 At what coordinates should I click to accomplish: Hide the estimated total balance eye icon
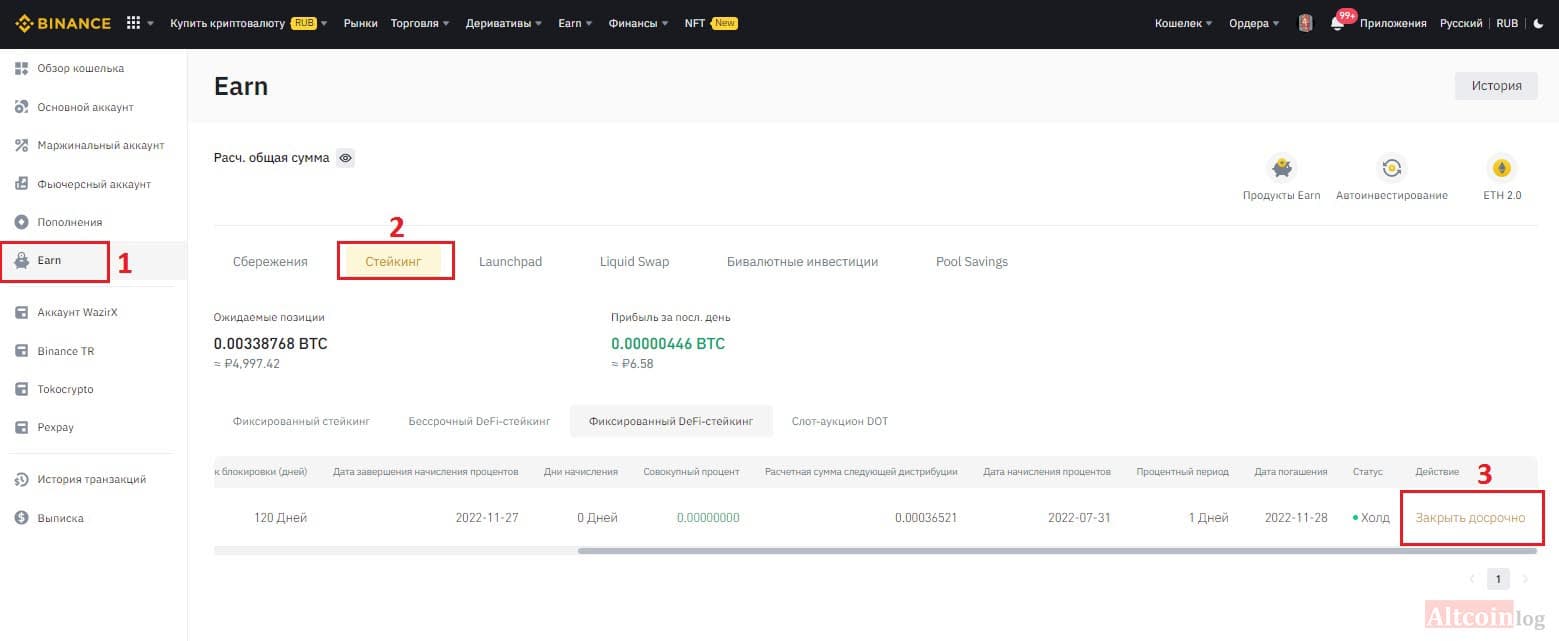point(345,158)
